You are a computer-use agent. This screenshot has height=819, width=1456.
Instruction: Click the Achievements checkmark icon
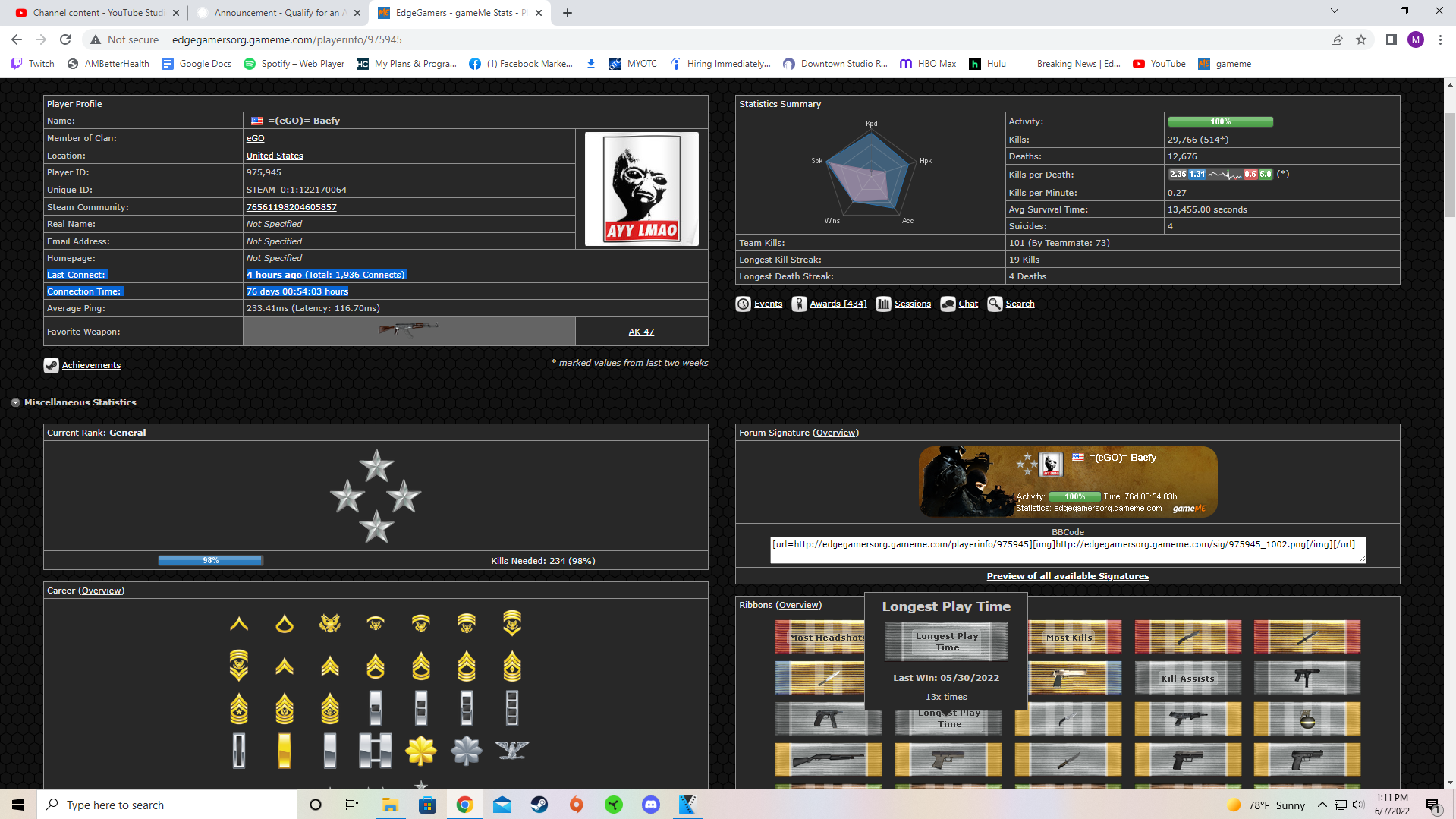[51, 365]
